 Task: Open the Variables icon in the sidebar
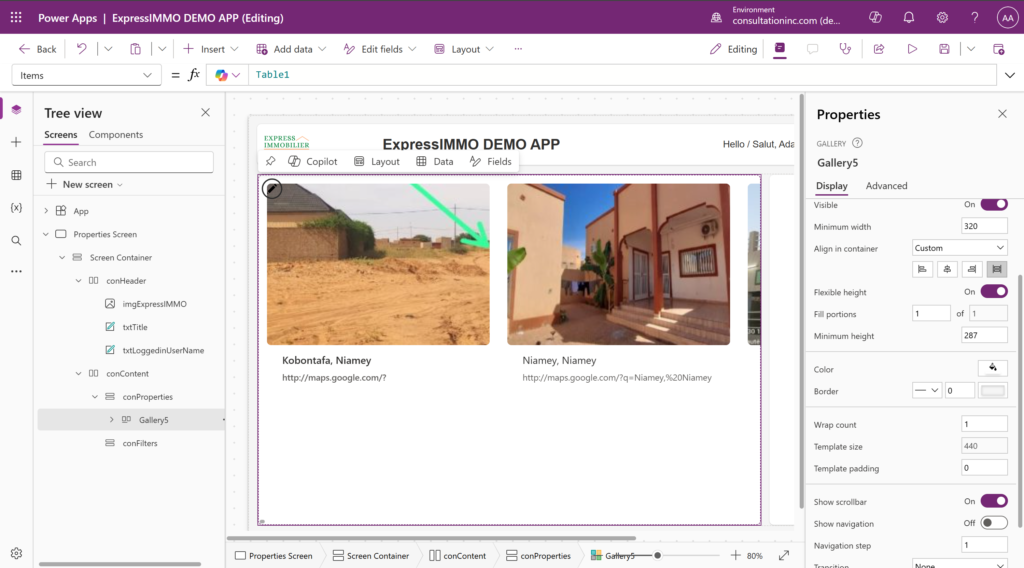pos(16,208)
